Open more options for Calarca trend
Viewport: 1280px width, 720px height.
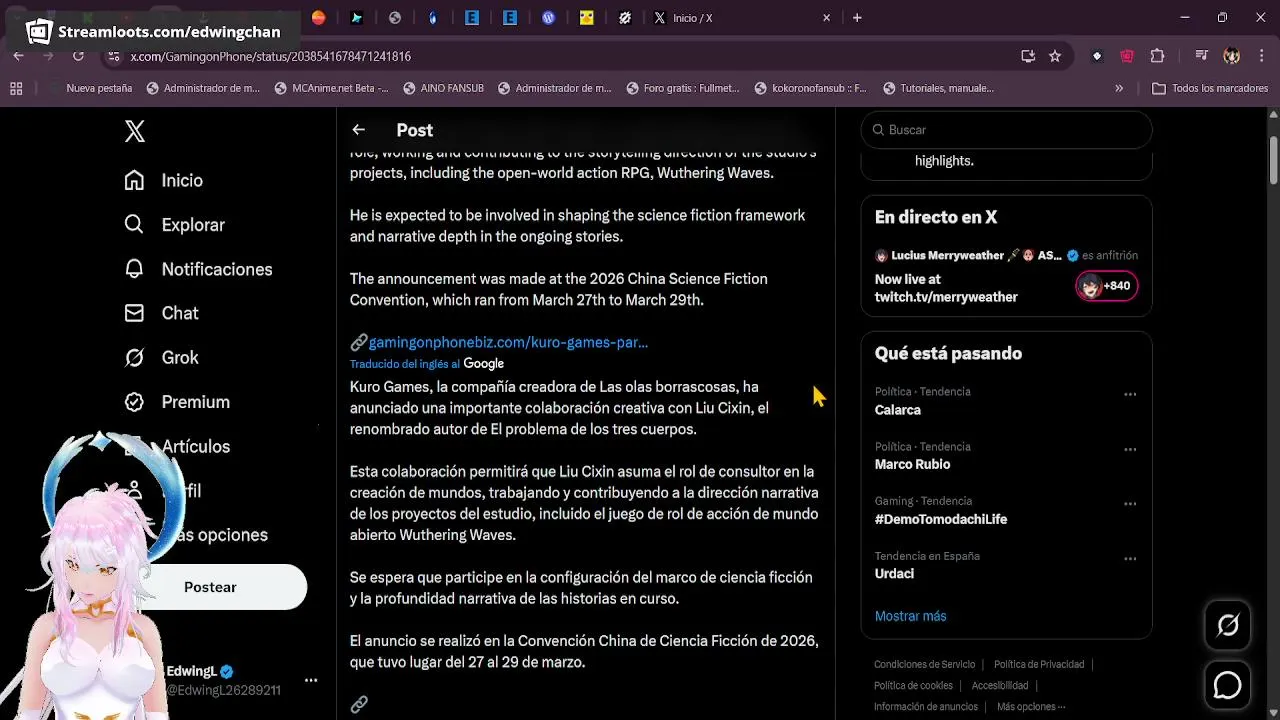1130,394
